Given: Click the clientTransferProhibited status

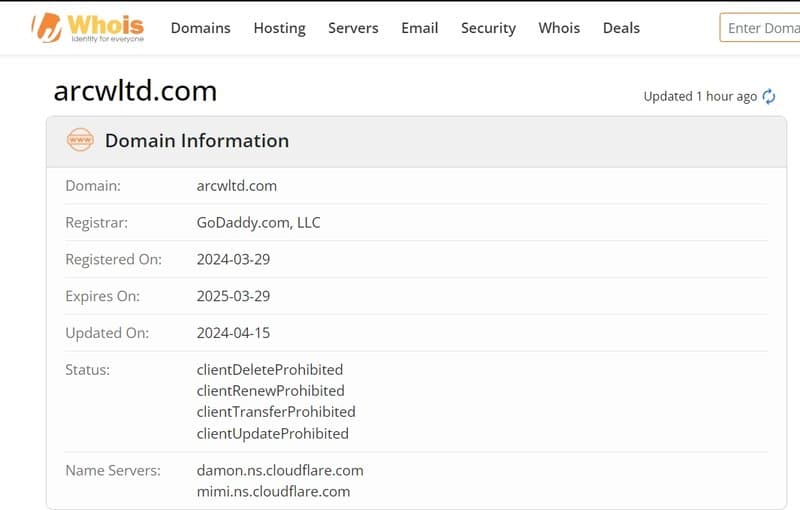Looking at the screenshot, I should click(x=276, y=412).
